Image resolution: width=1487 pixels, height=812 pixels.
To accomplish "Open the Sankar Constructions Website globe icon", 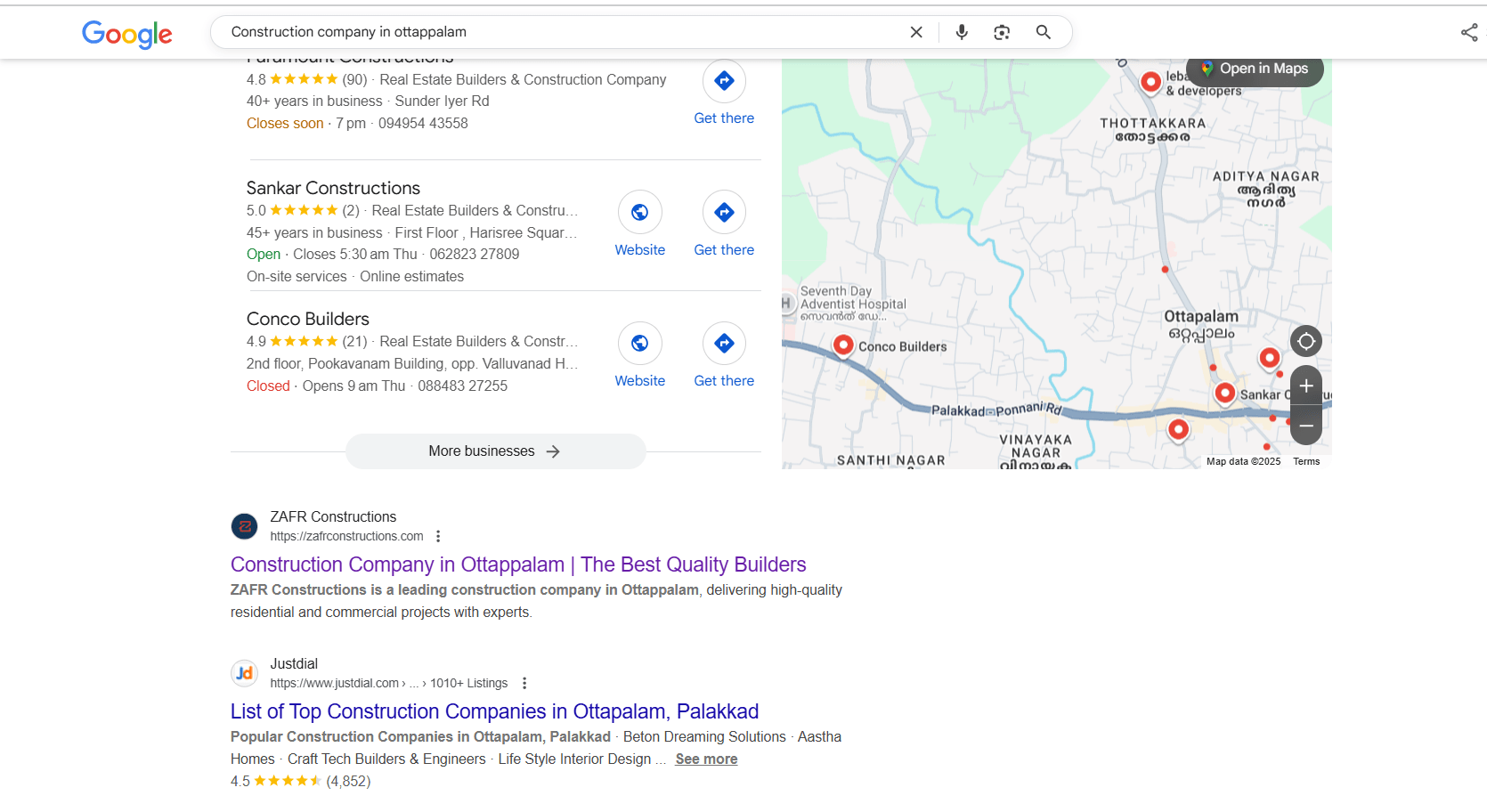I will pyautogui.click(x=639, y=212).
